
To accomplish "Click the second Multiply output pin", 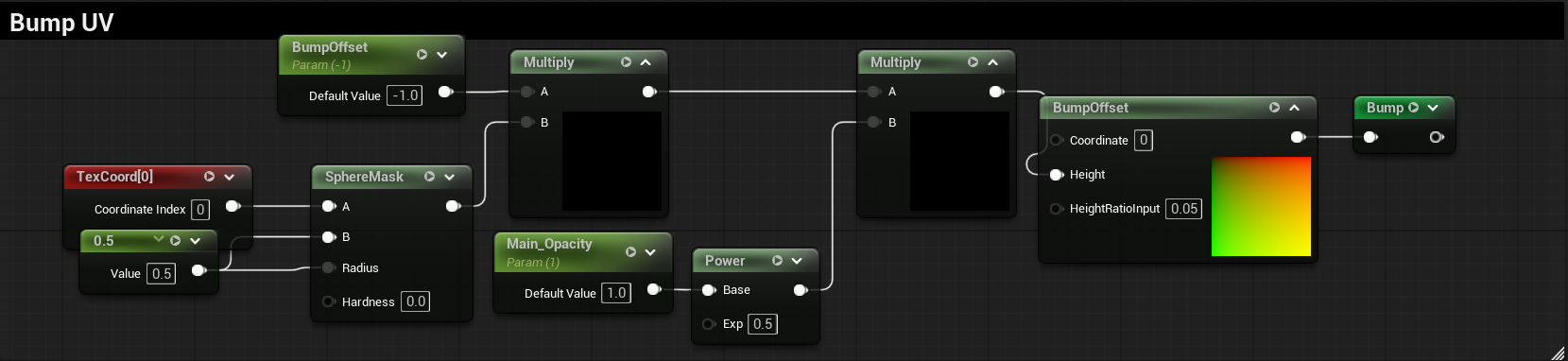I will tap(996, 92).
